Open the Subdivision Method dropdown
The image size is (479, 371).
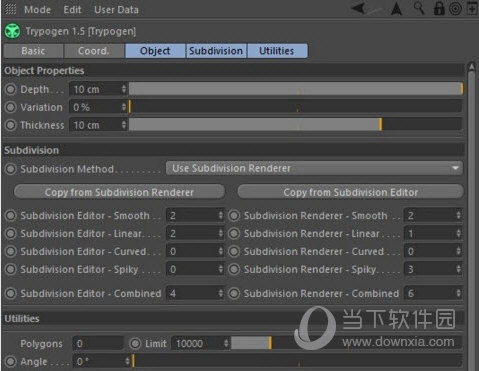[x=314, y=168]
